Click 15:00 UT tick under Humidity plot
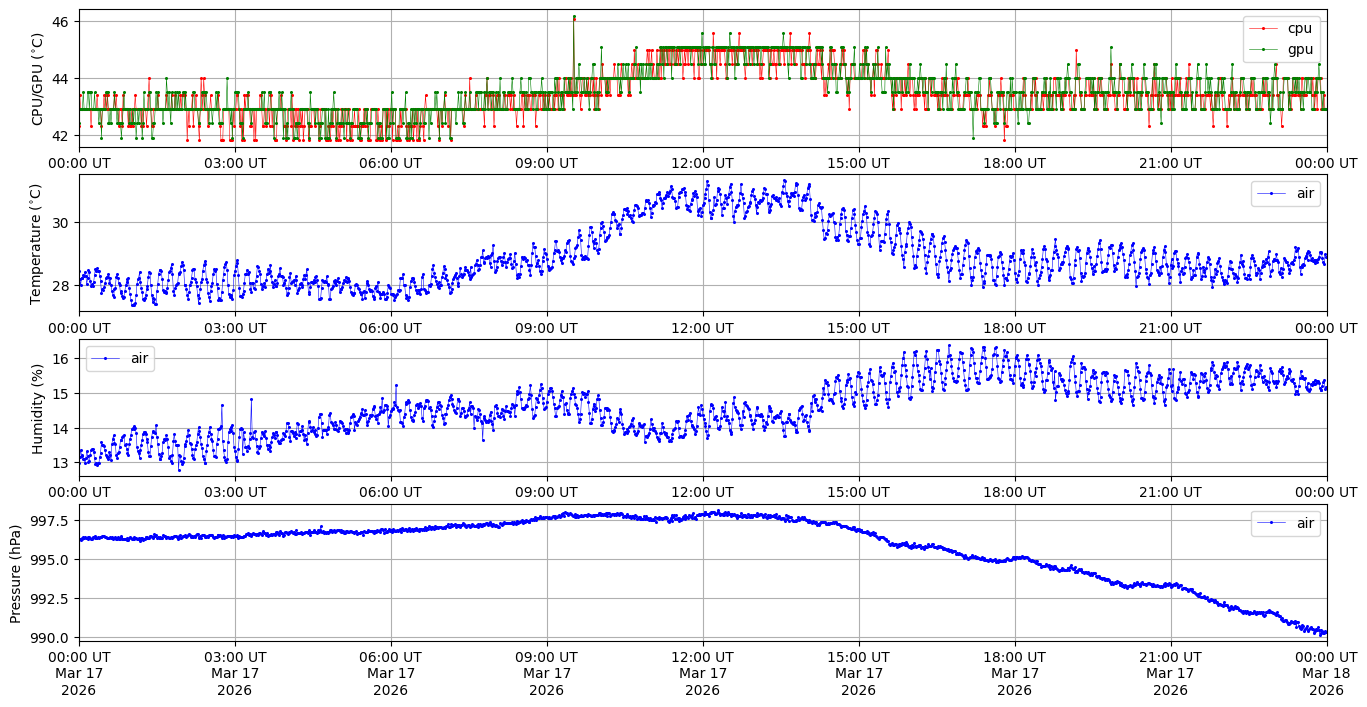1367x707 pixels. click(x=858, y=492)
